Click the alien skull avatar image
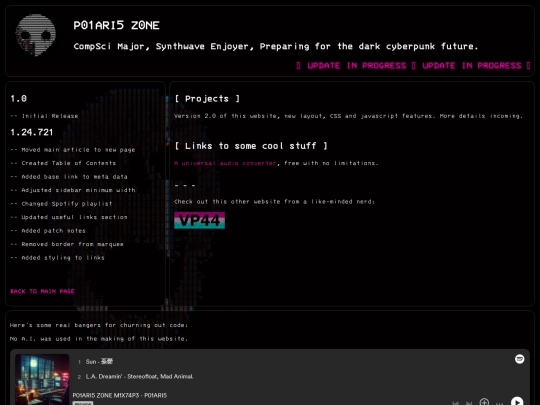The height and width of the screenshot is (405, 540). 35,35
